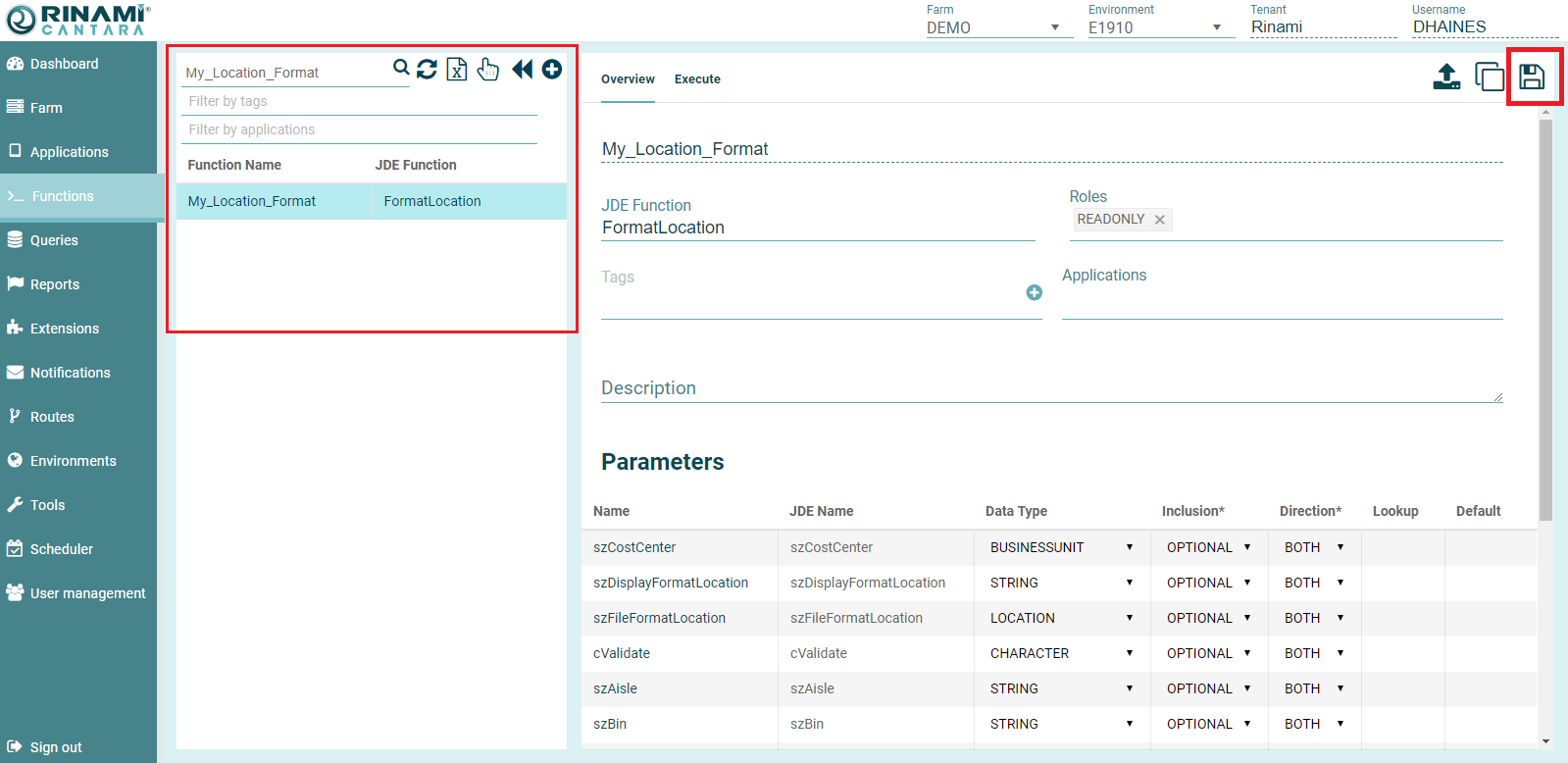The height and width of the screenshot is (763, 1568).
Task: Refresh the functions list
Action: [427, 69]
